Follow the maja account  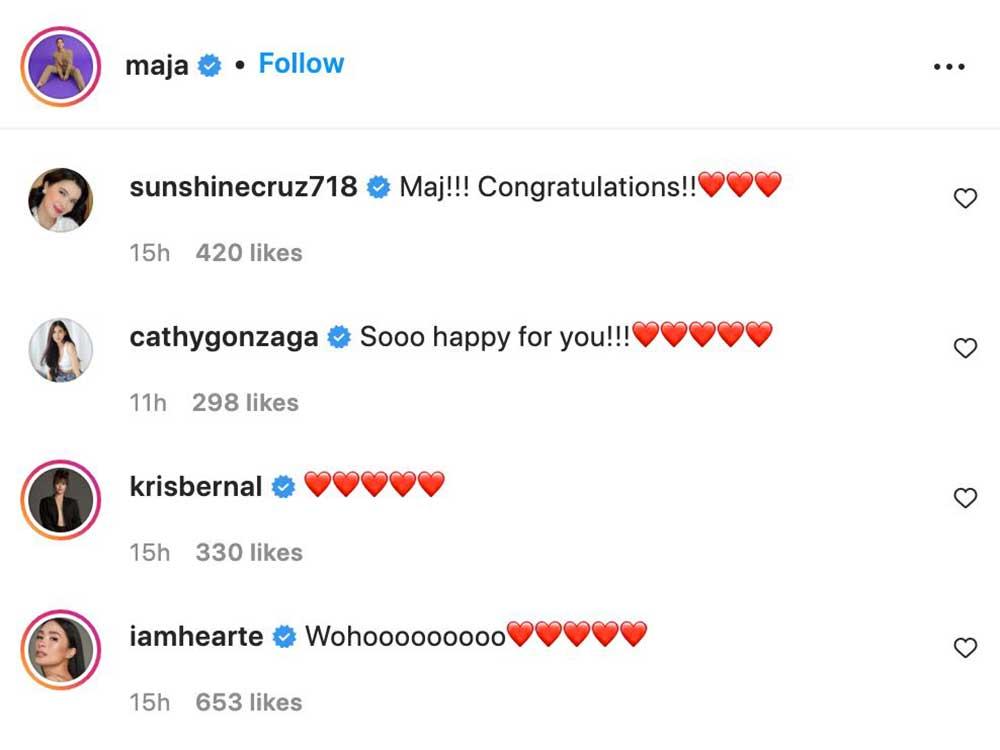tap(301, 64)
